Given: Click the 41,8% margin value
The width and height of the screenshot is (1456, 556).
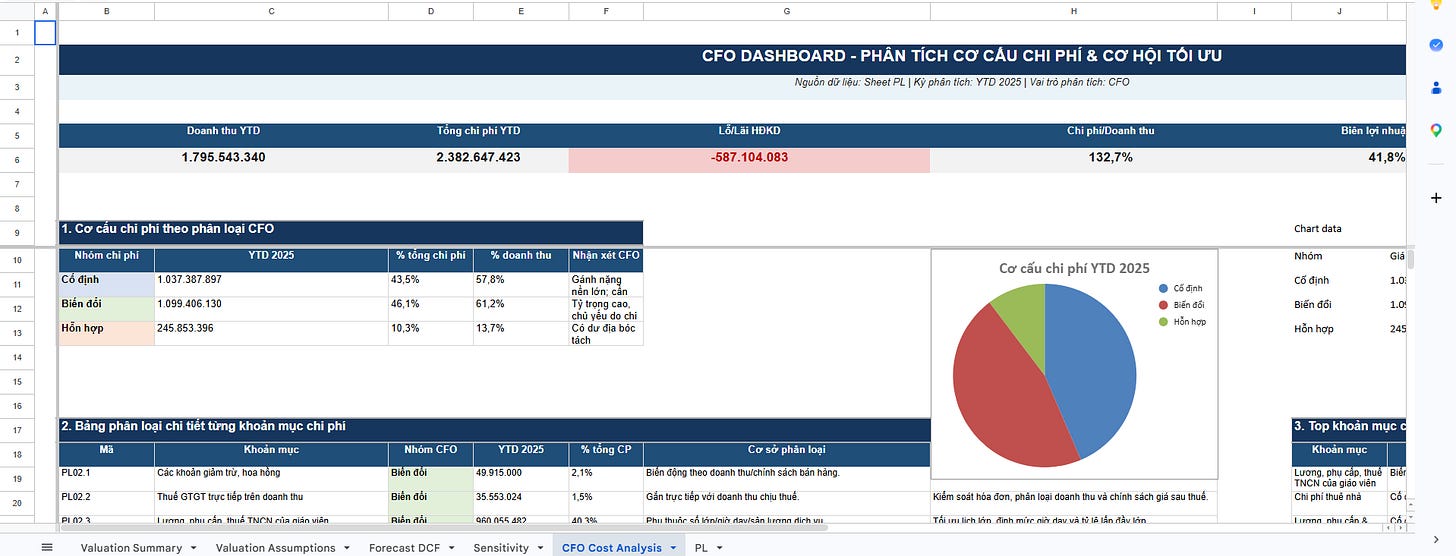Looking at the screenshot, I should pyautogui.click(x=1387, y=158).
